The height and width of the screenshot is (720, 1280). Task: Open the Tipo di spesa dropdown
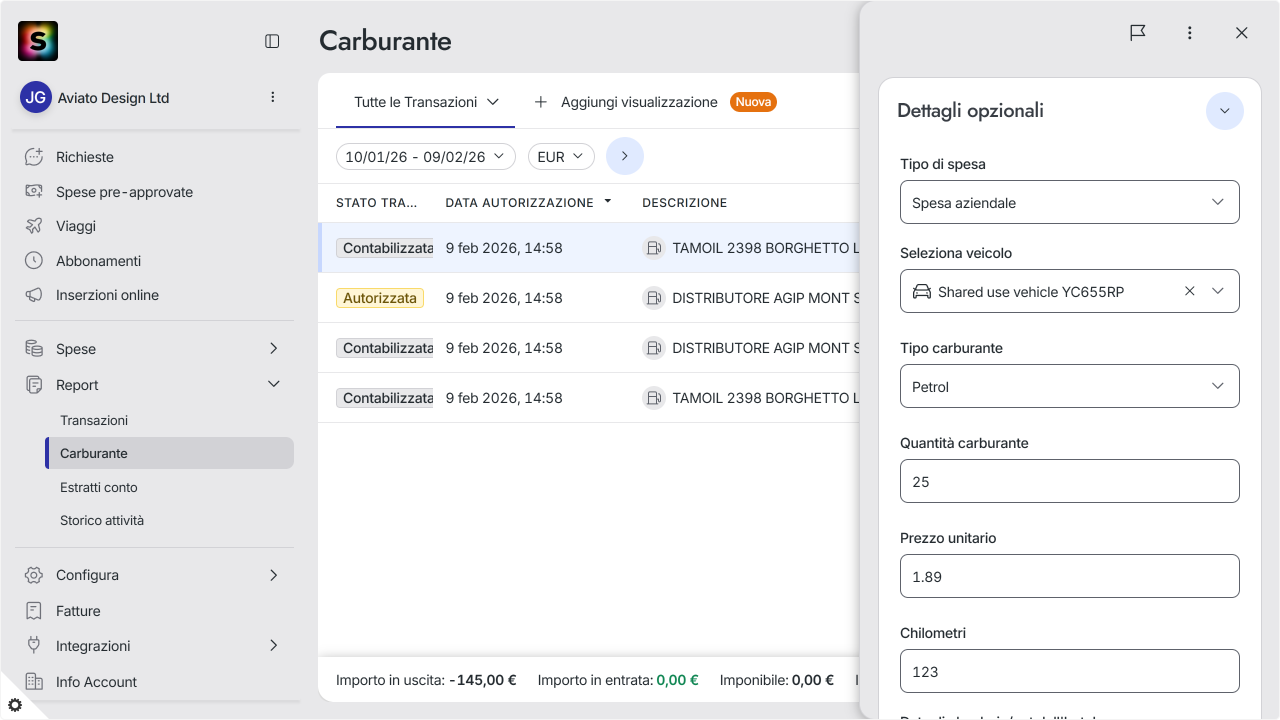coord(1070,202)
